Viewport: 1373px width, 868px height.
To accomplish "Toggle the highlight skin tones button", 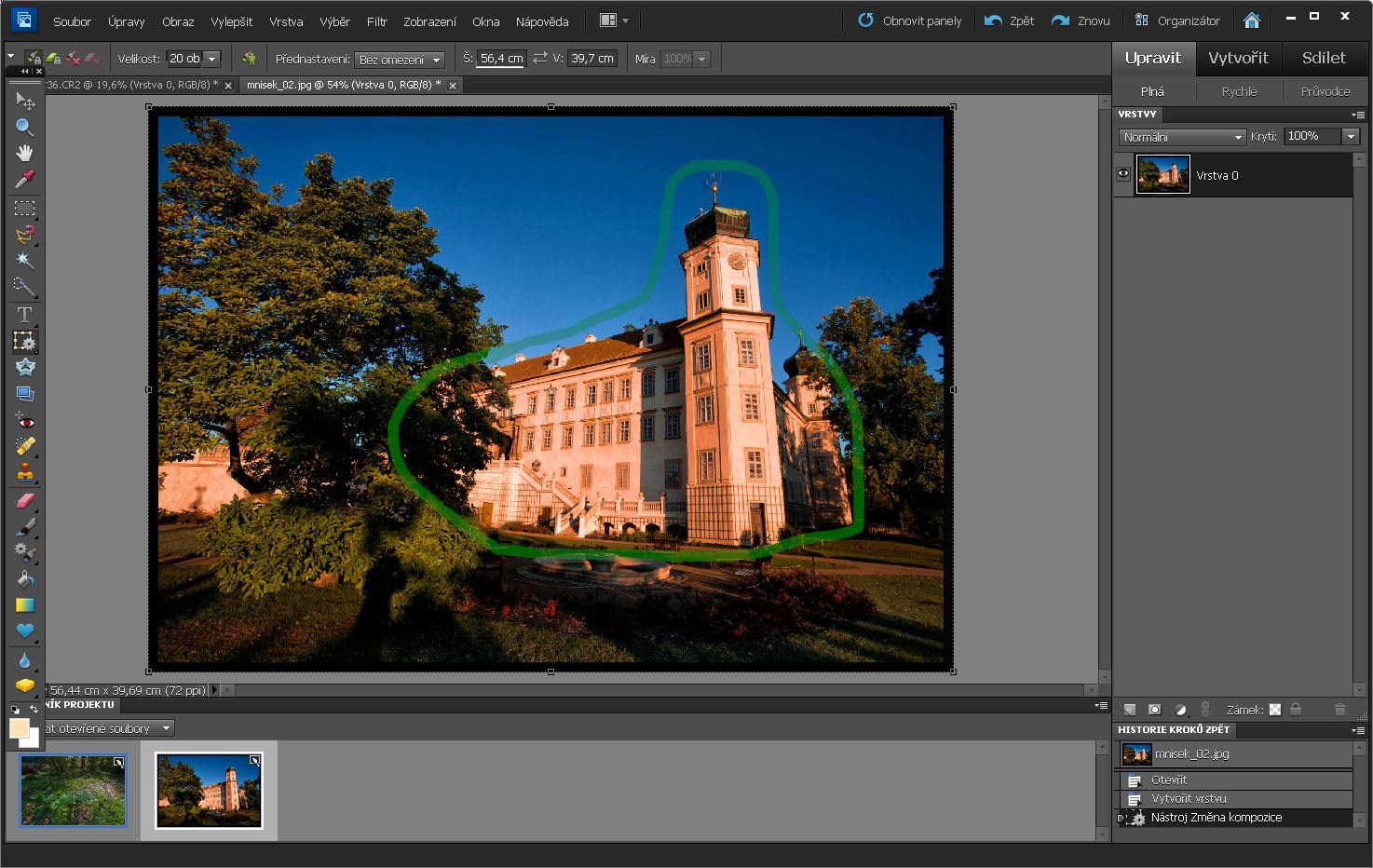I will [x=249, y=59].
